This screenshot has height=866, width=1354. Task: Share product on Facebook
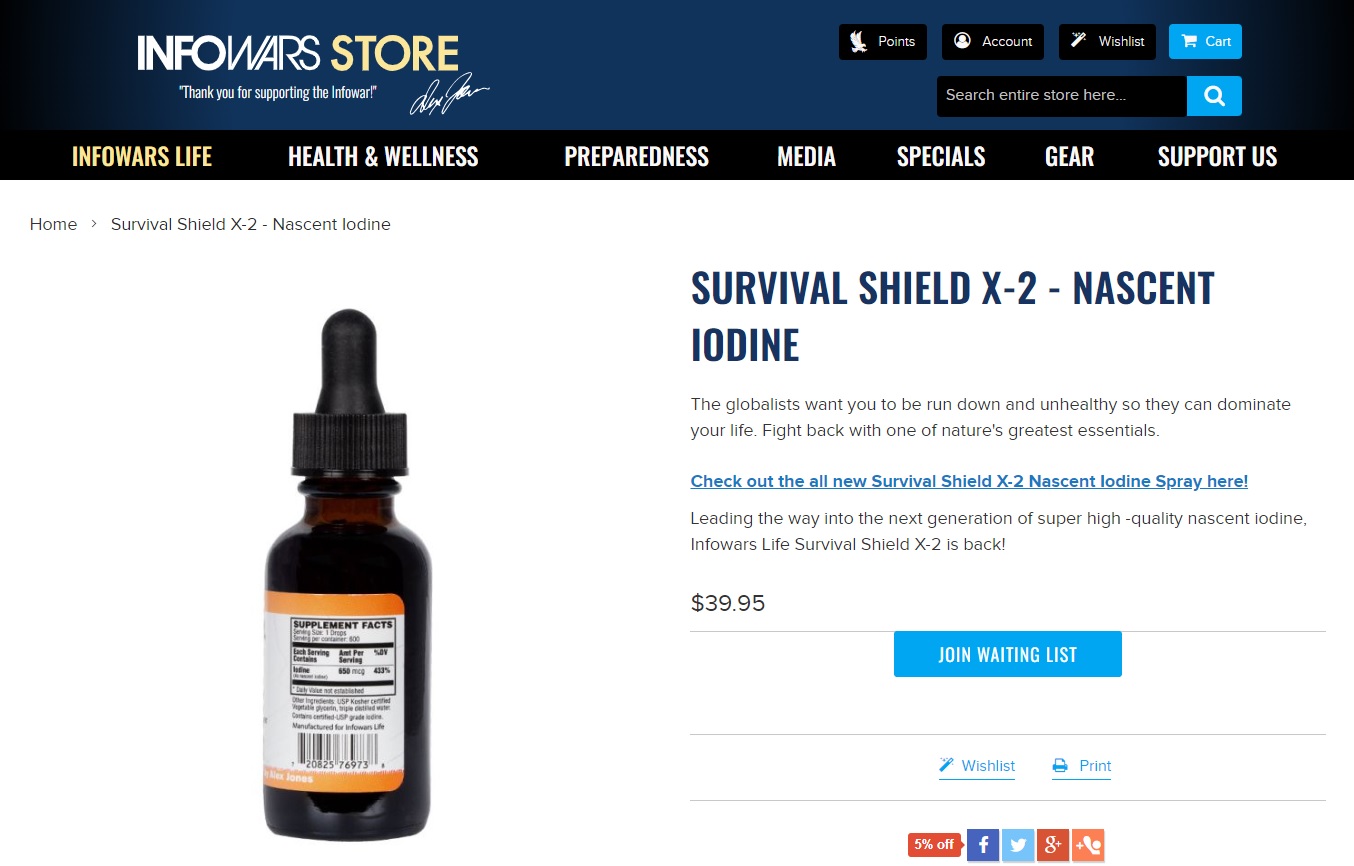983,845
